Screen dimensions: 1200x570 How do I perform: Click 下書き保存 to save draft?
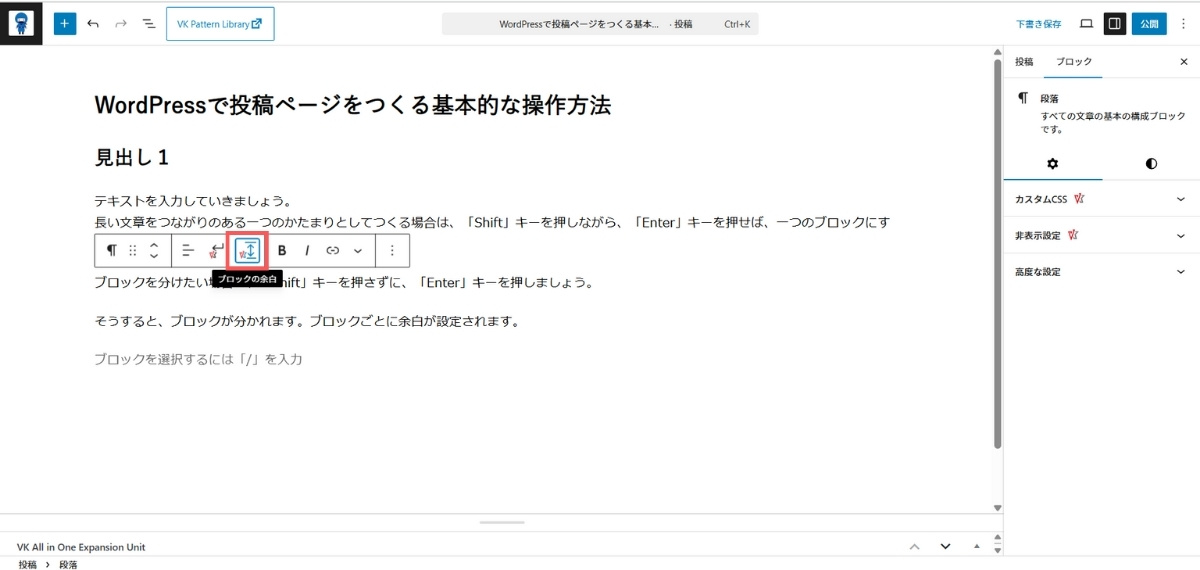(1038, 24)
